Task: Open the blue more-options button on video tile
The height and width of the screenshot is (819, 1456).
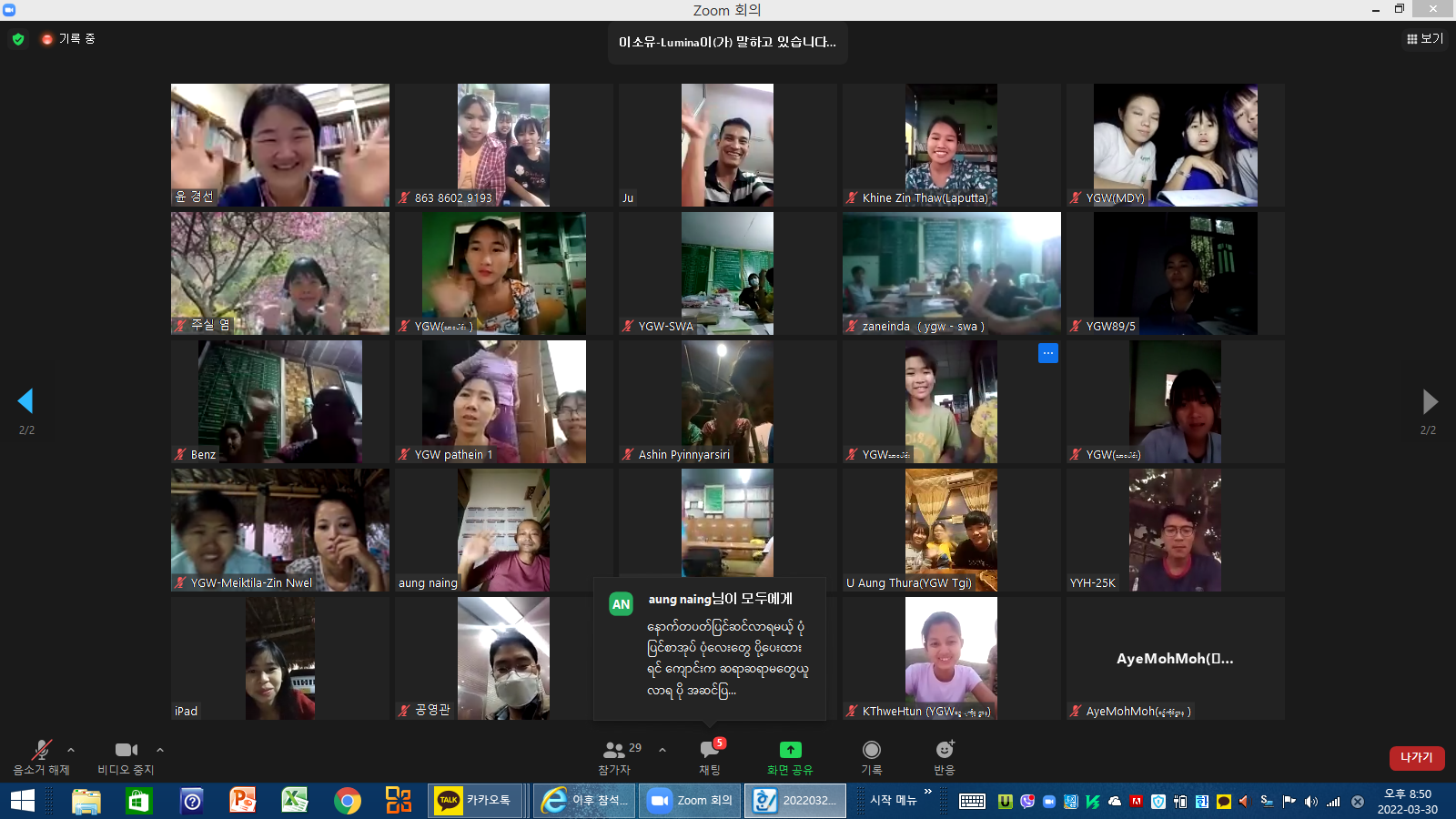Action: point(1048,353)
